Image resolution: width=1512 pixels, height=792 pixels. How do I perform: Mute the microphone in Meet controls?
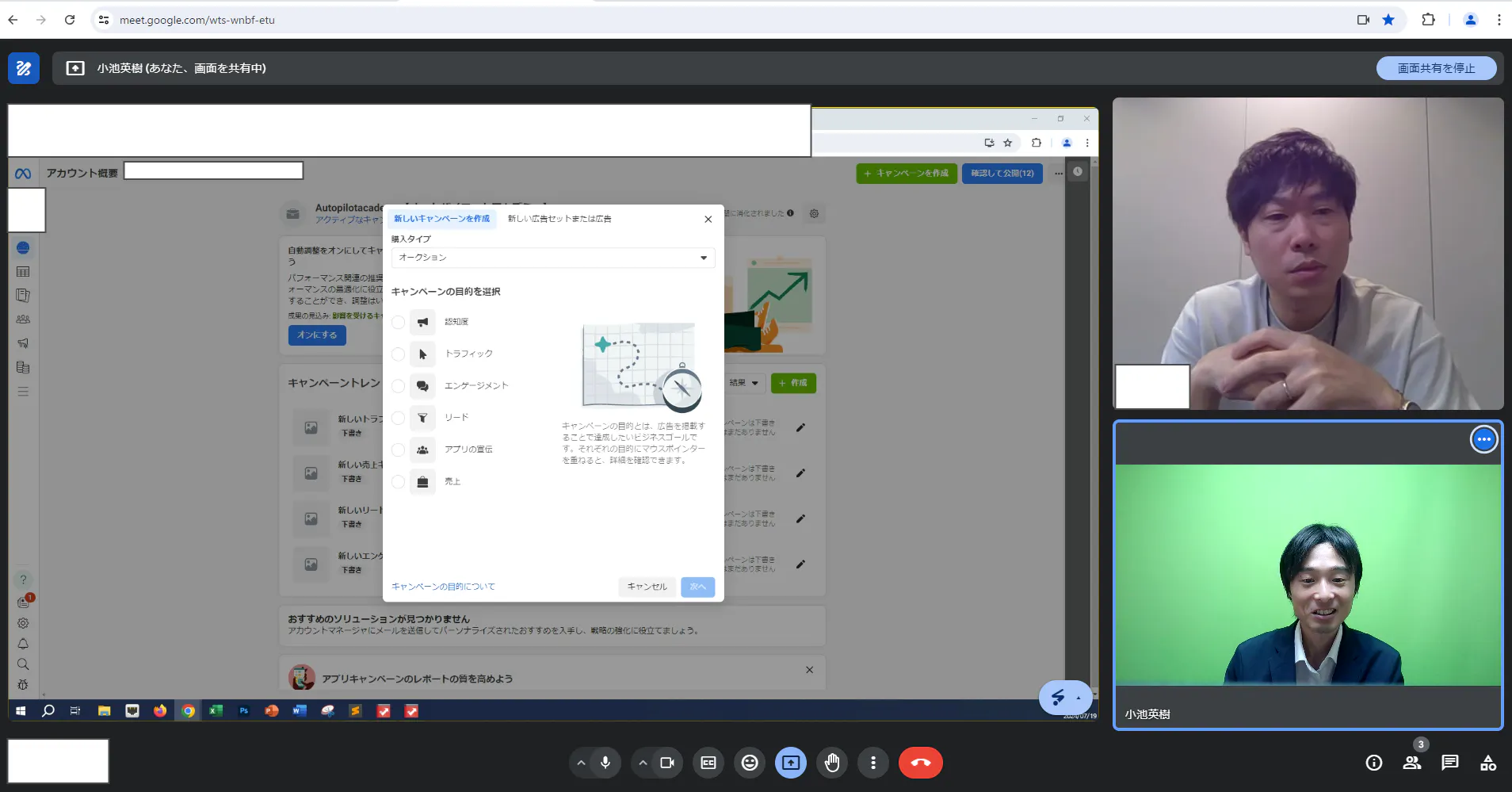pyautogui.click(x=605, y=763)
